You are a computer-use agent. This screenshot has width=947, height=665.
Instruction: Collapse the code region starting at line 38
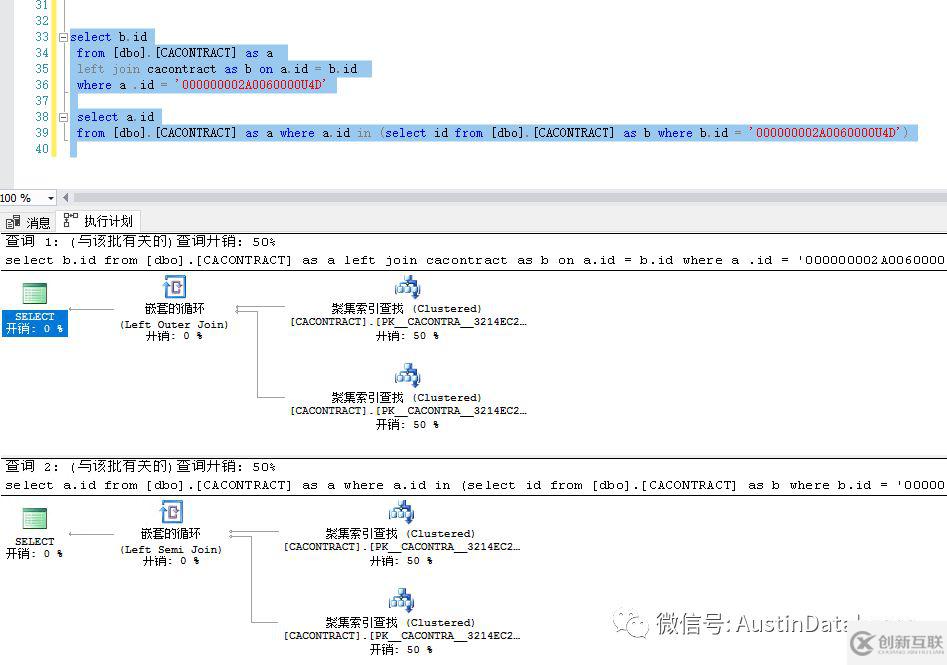(62, 117)
